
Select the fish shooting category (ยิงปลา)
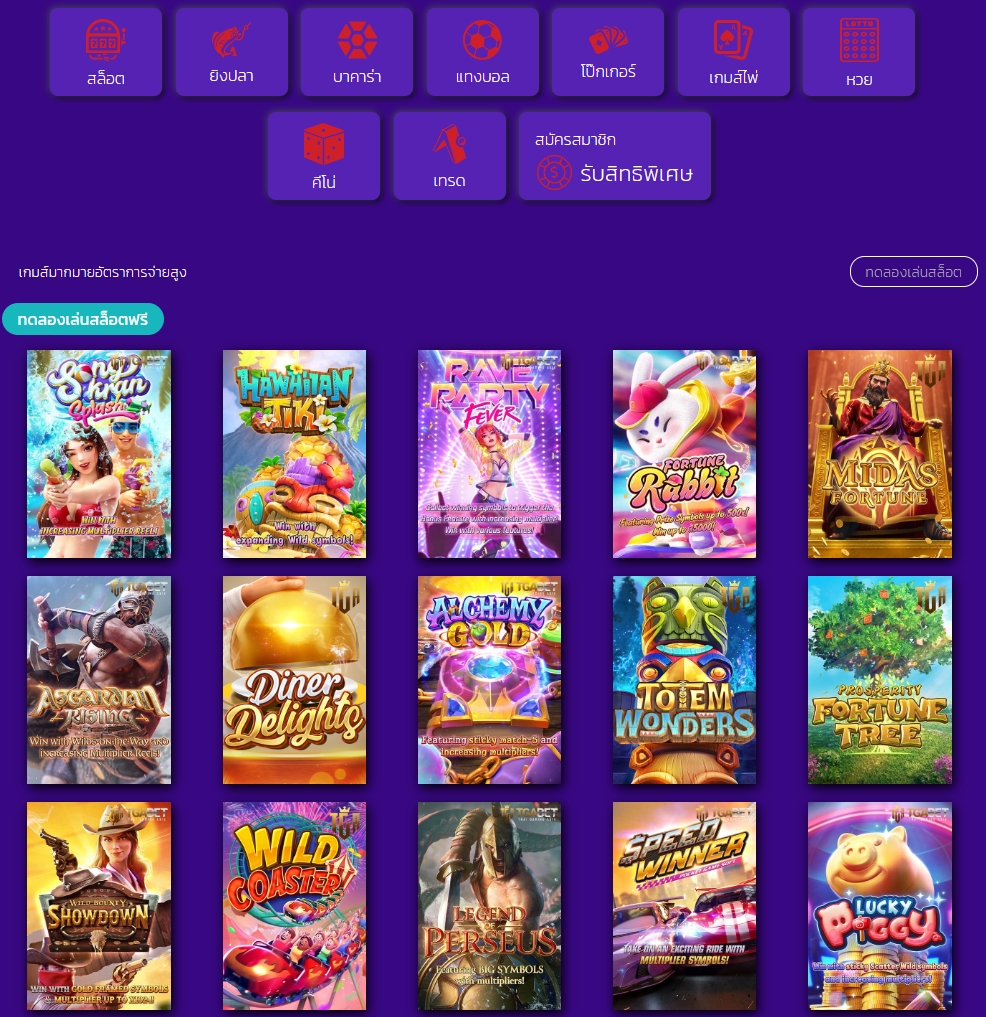(x=232, y=52)
